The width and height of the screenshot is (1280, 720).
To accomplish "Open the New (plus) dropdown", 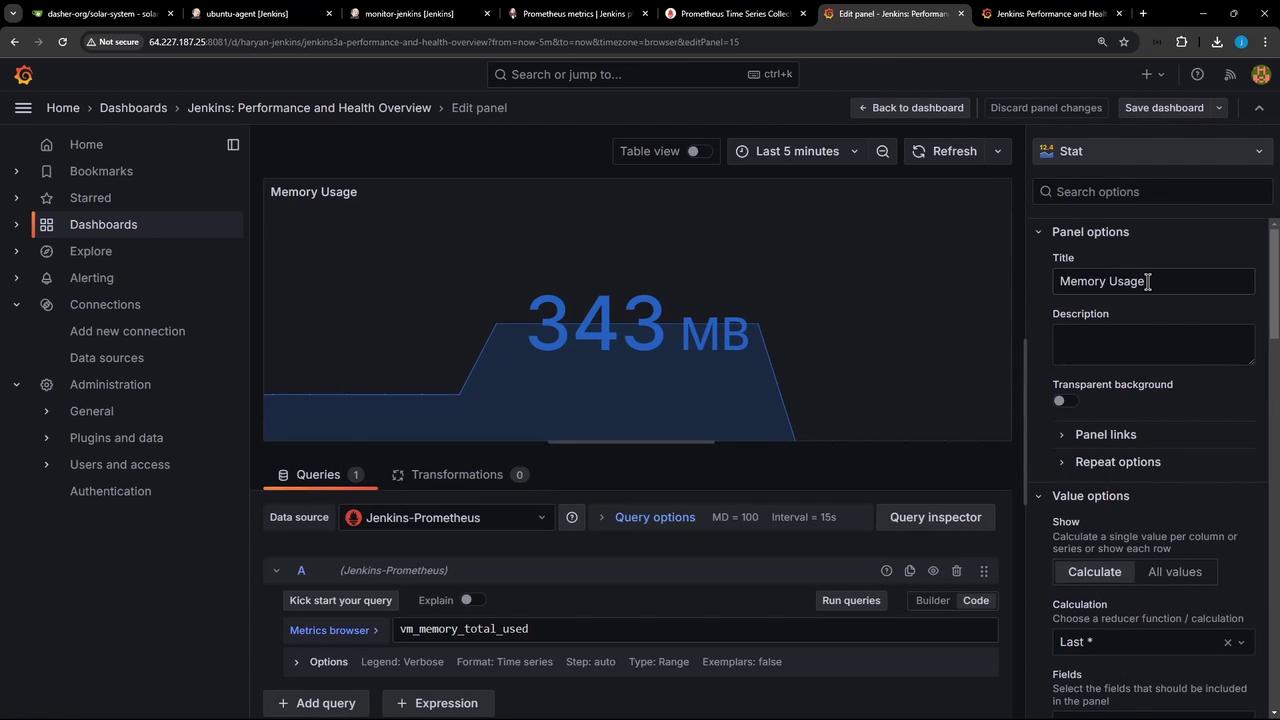I will [1153, 74].
